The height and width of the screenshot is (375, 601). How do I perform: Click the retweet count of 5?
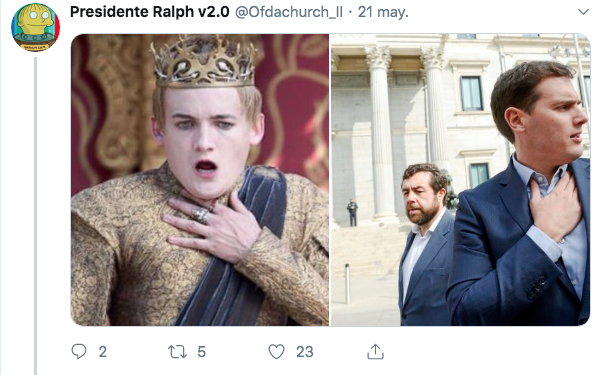(201, 352)
